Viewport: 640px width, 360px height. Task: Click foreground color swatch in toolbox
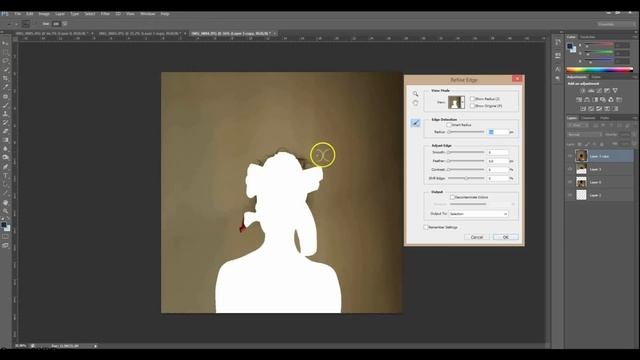pos(4,224)
